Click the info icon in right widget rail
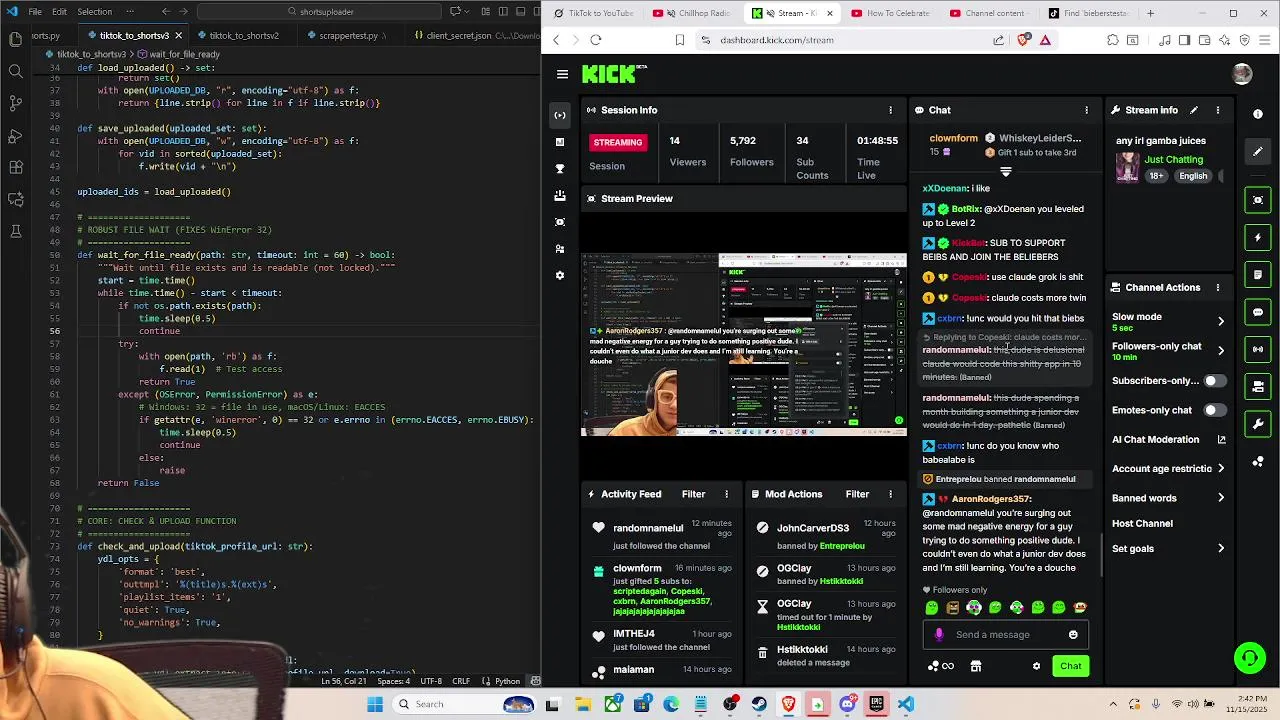Image resolution: width=1280 pixels, height=720 pixels. tap(1258, 114)
